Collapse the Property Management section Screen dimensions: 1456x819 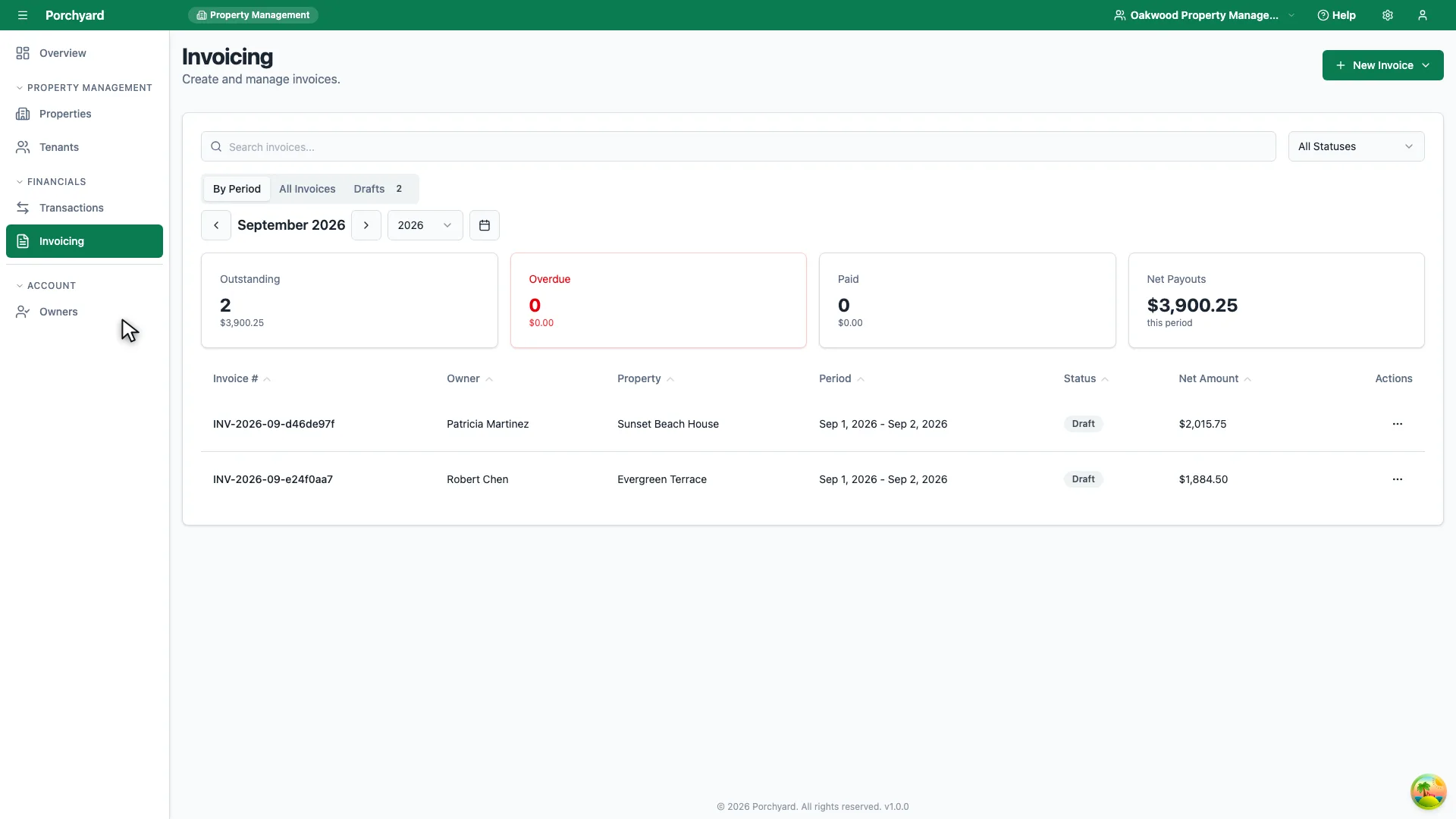click(x=83, y=88)
